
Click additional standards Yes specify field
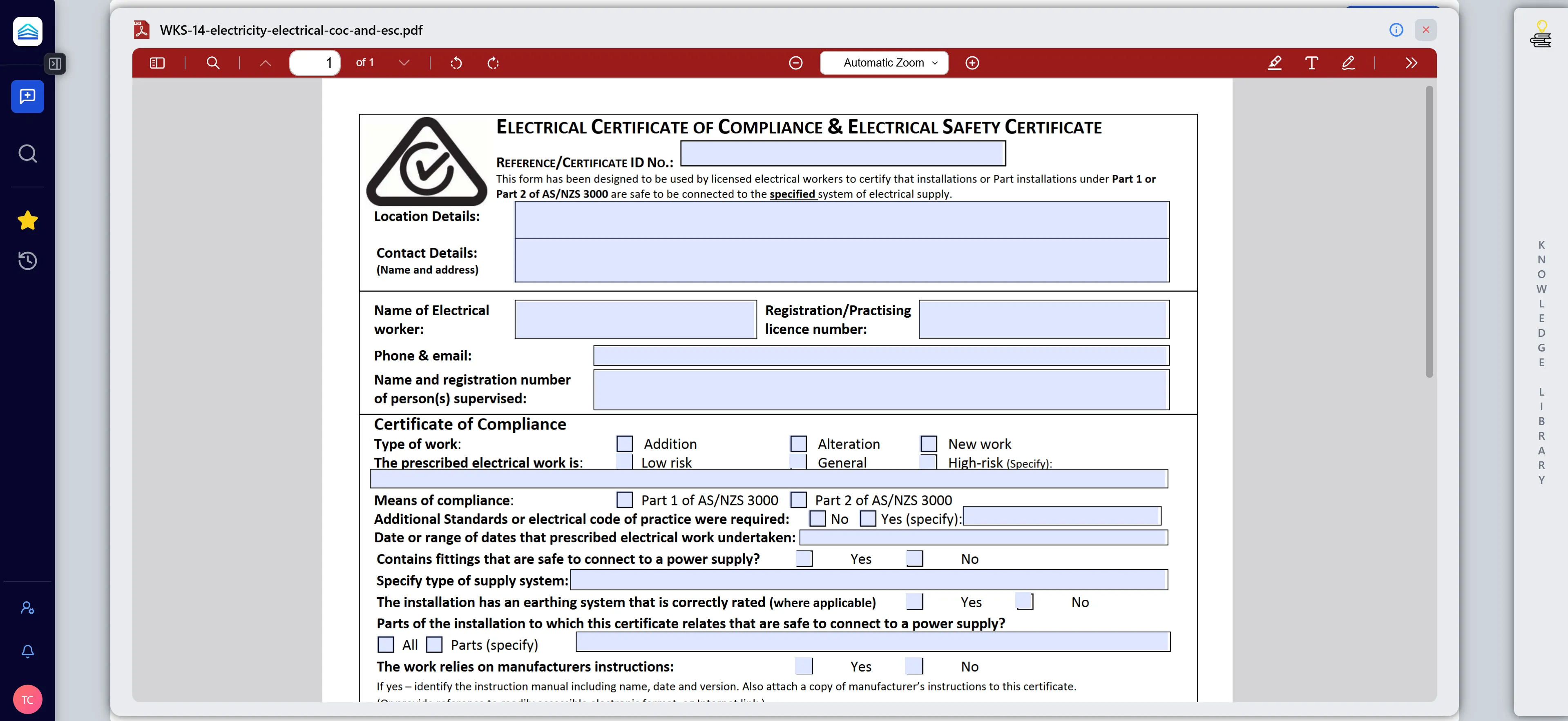pos(1062,516)
